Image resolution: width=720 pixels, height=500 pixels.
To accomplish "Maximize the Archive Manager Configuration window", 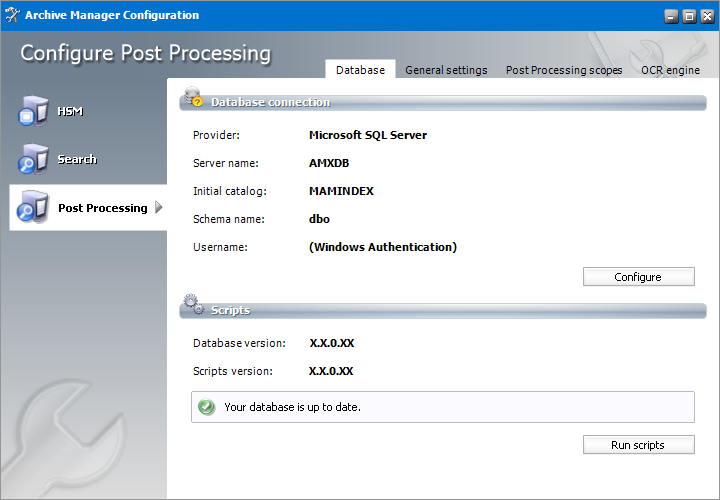I will (688, 16).
